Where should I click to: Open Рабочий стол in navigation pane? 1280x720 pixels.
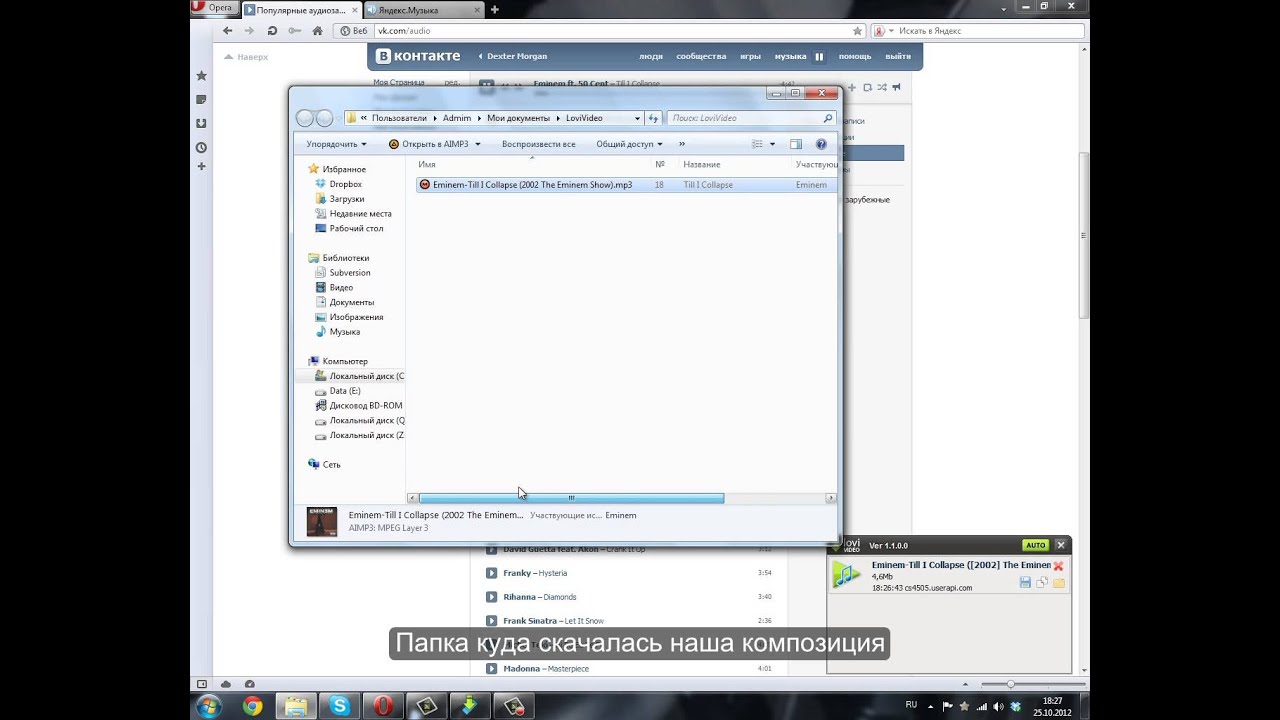click(x=356, y=228)
